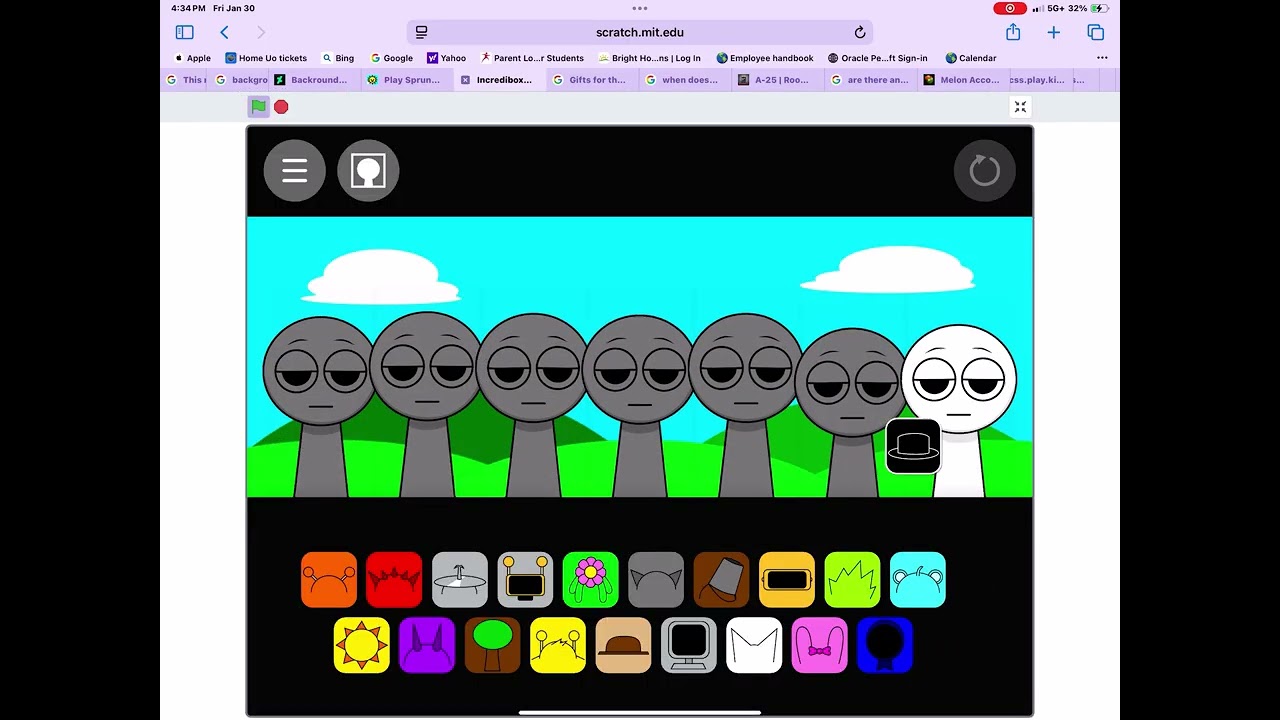This screenshot has width=1280, height=720.
Task: Select the yellow sun icon
Action: click(x=362, y=645)
